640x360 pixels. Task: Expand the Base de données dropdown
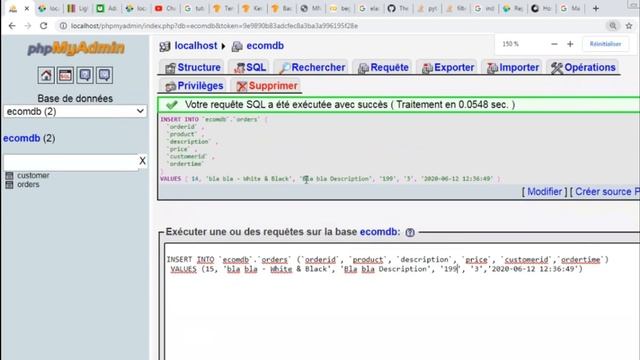click(x=75, y=111)
